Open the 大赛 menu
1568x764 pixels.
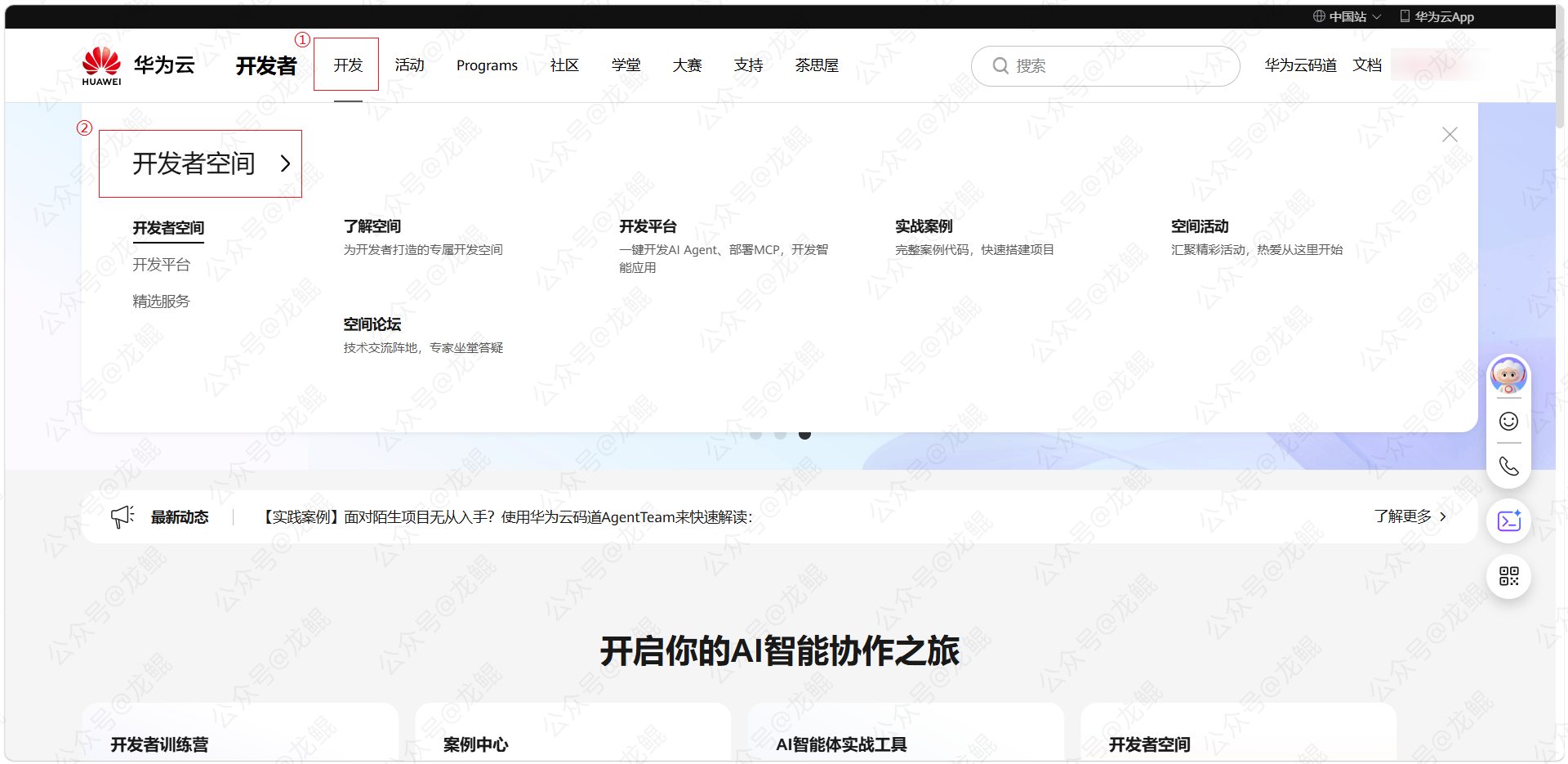687,65
